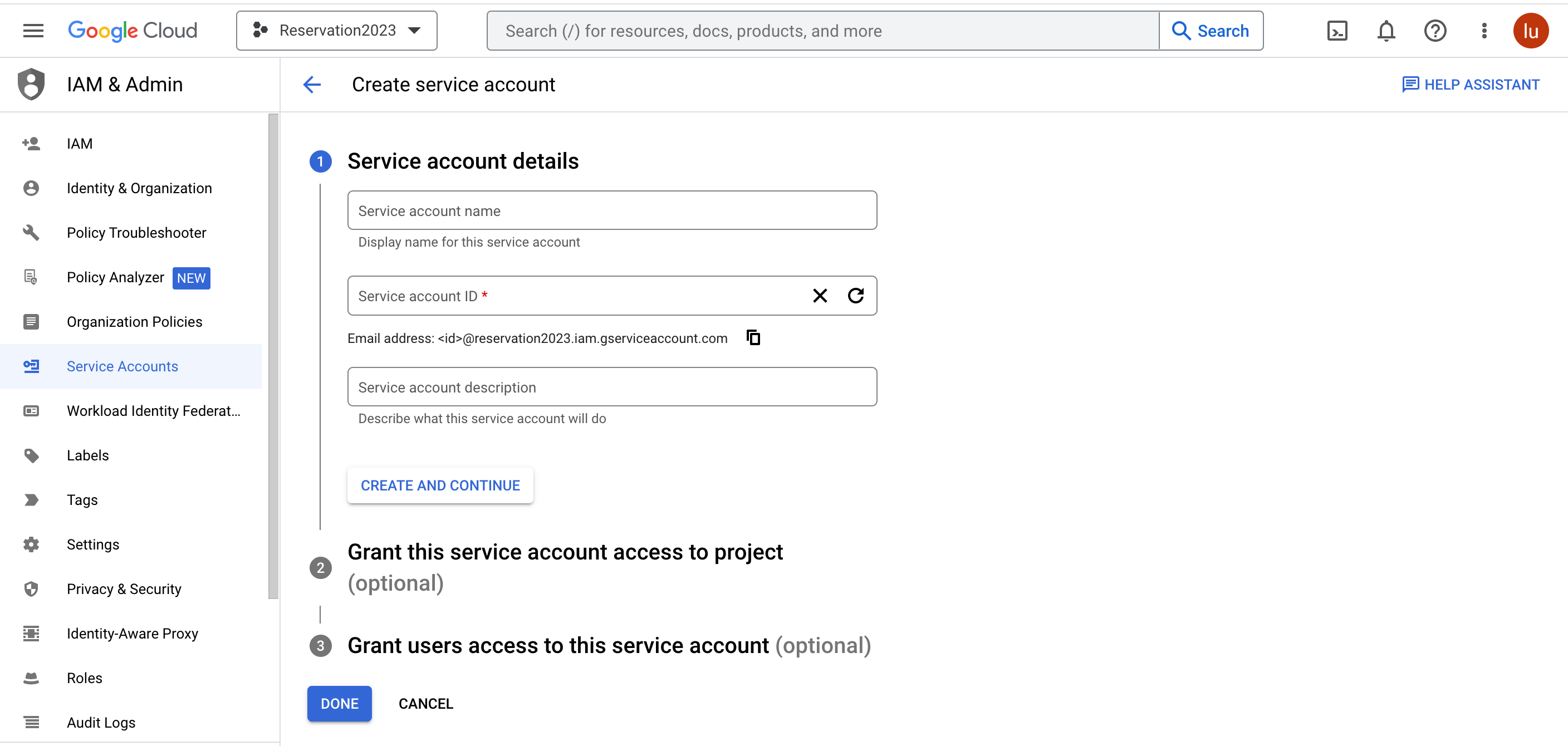This screenshot has height=746, width=1568.
Task: Cancel the service account creation
Action: coord(425,703)
